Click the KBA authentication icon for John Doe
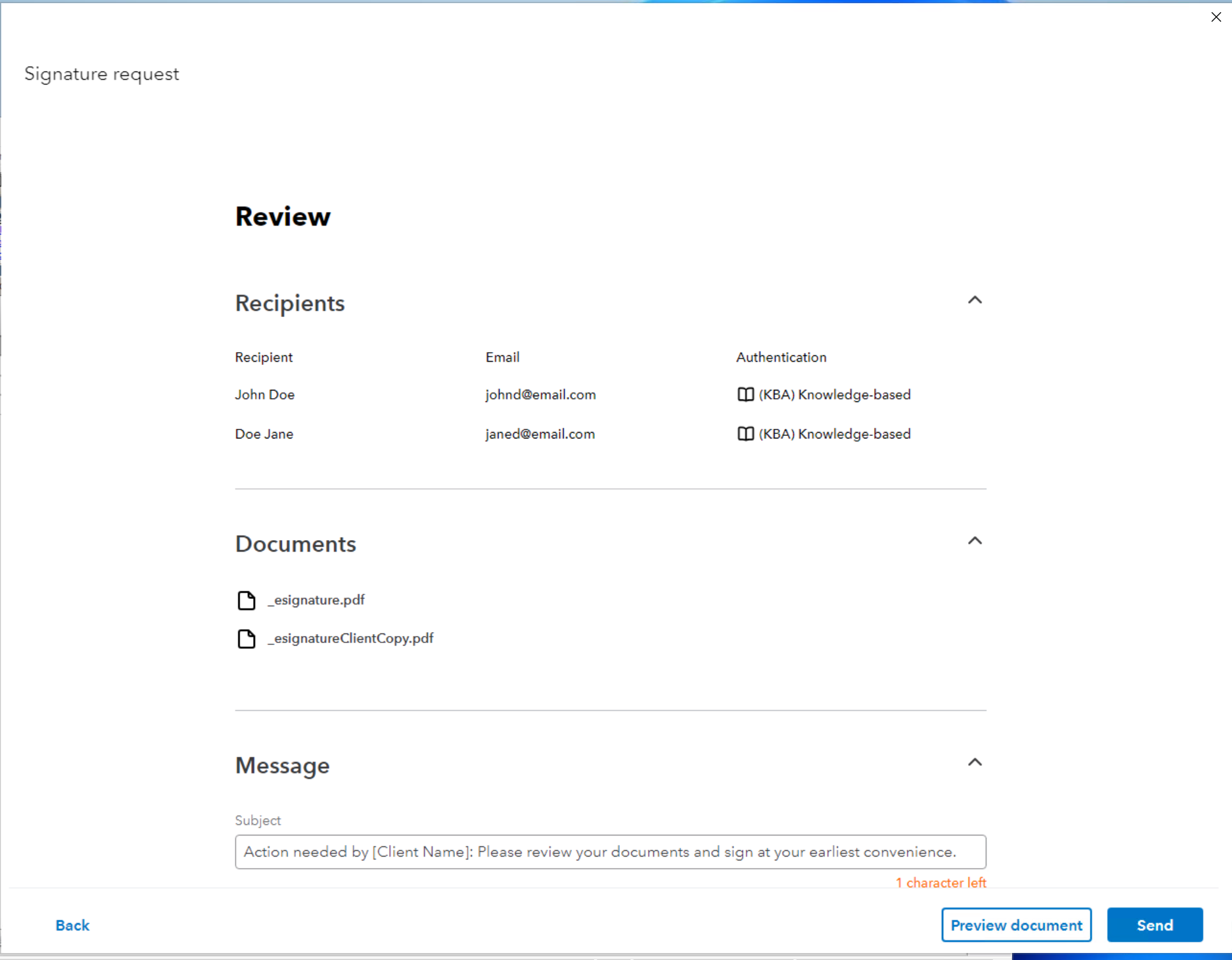Screen dimensions: 1232x960 point(745,395)
